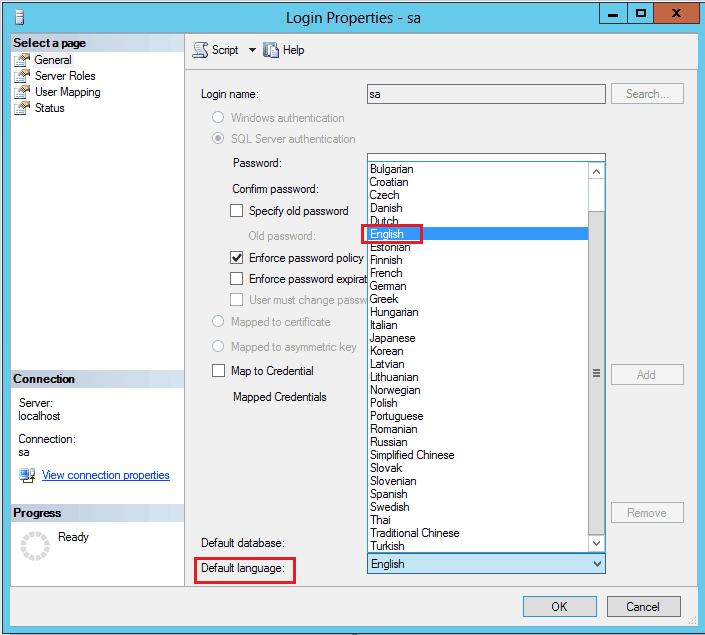
Task: Click the Login name field
Action: point(486,94)
